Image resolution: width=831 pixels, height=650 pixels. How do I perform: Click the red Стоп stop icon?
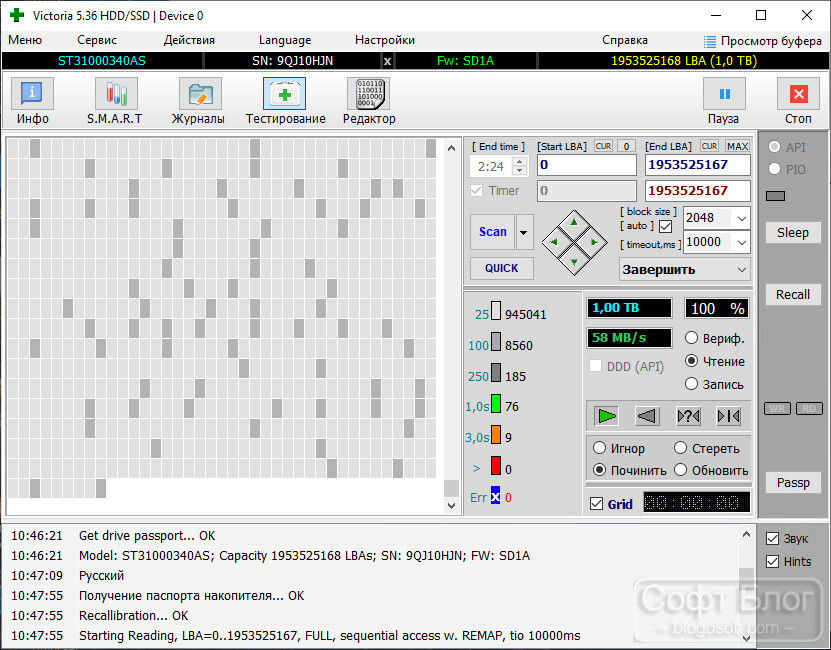798,94
